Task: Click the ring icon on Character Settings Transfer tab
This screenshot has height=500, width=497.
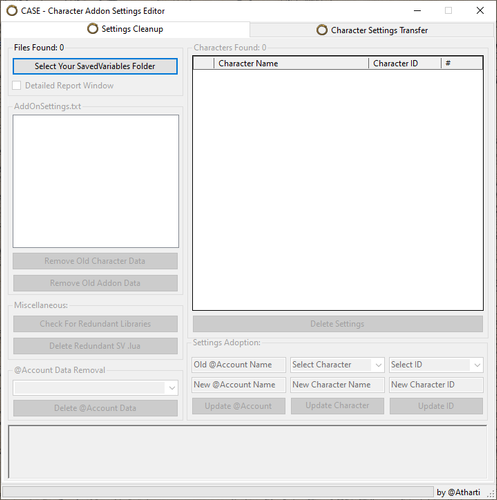Action: (322, 30)
